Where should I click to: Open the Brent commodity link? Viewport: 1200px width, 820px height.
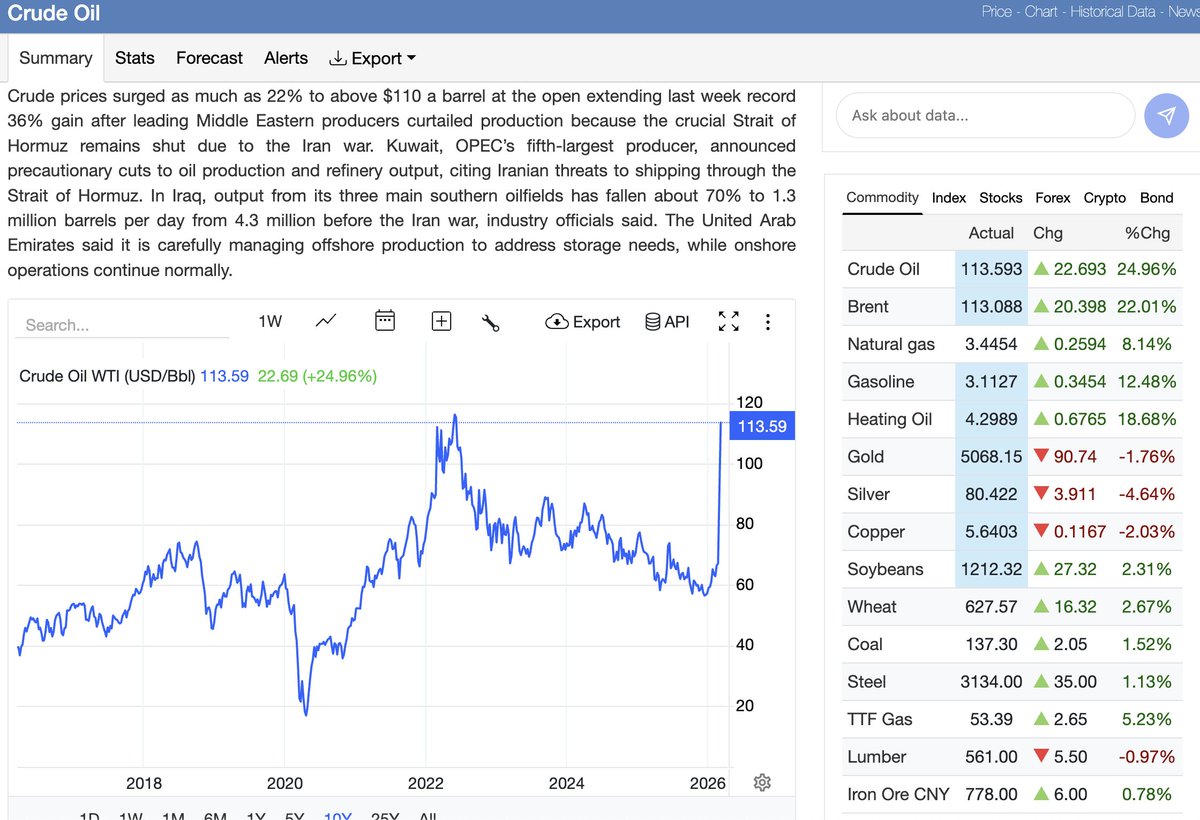point(867,307)
